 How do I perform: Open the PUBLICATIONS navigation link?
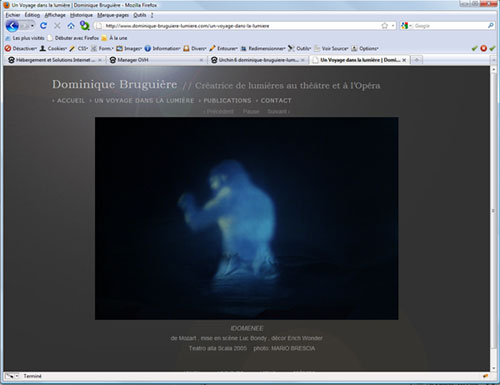pyautogui.click(x=227, y=101)
